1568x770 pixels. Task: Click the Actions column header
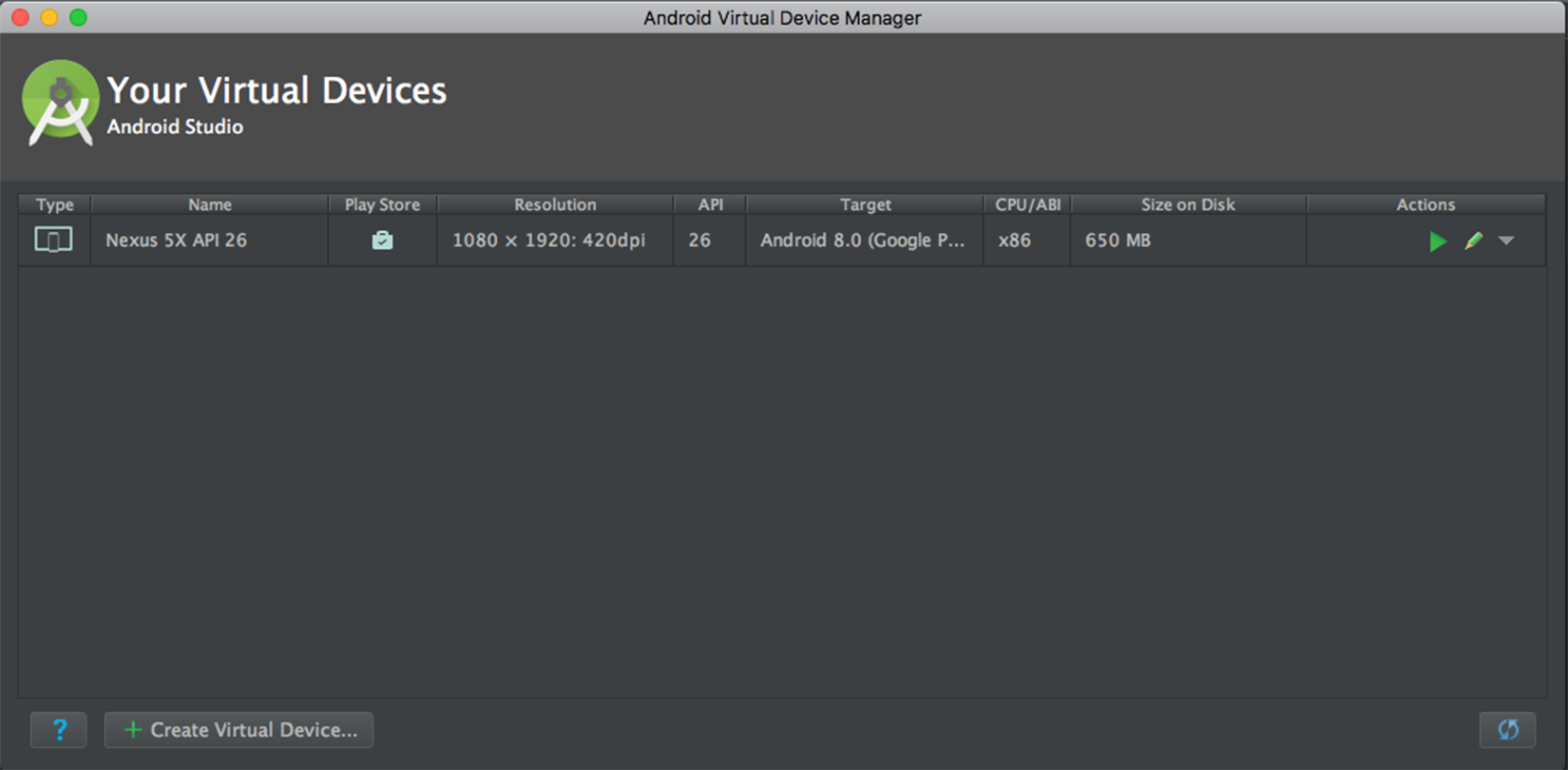(1425, 204)
